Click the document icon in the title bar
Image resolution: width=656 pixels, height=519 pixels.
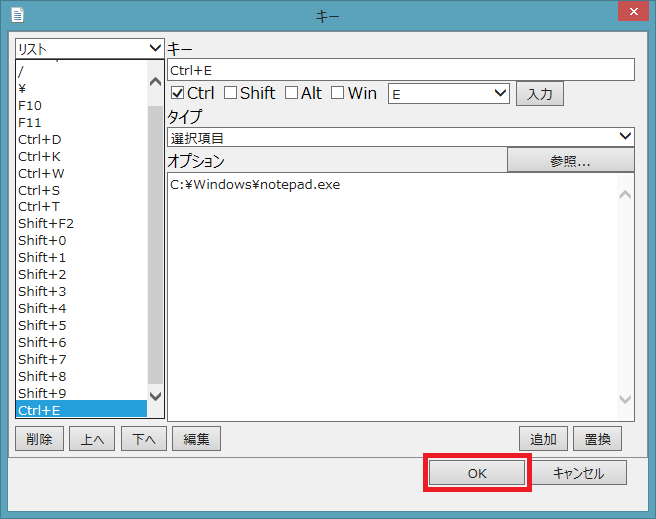click(x=18, y=15)
